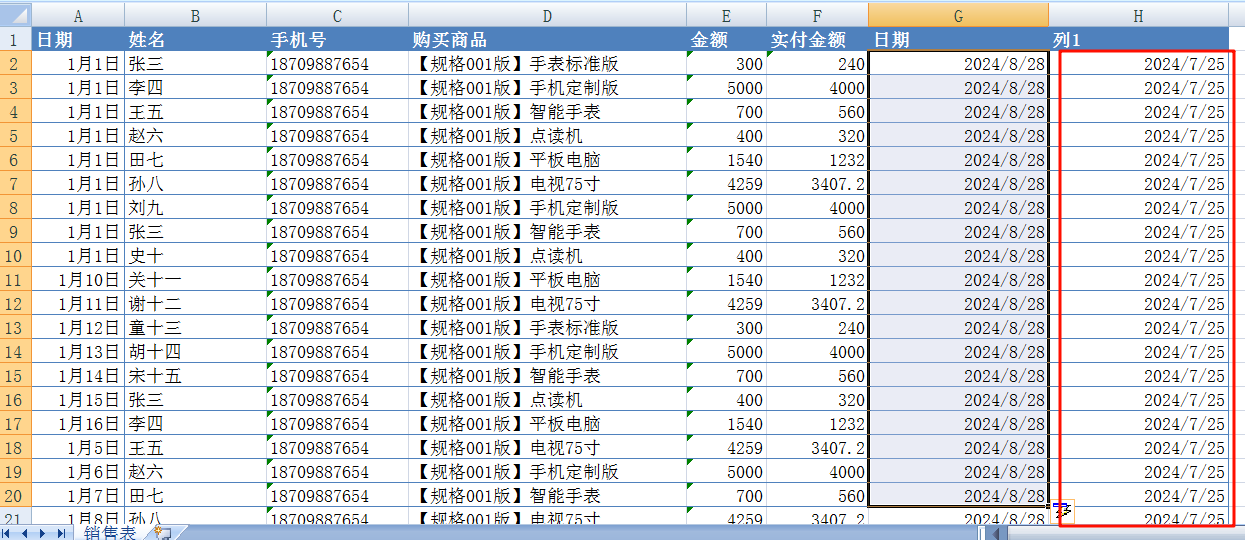
Task: Select the 2024/8/28 cell in row 2
Action: pyautogui.click(x=959, y=64)
